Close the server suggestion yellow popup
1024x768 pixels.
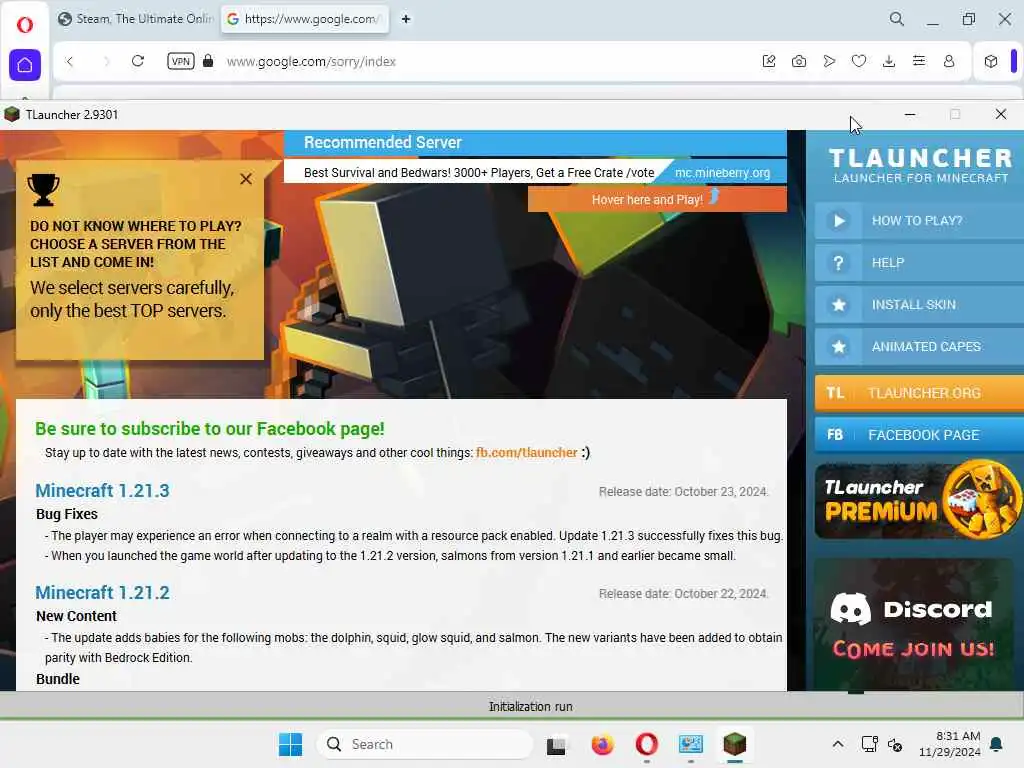click(x=246, y=179)
